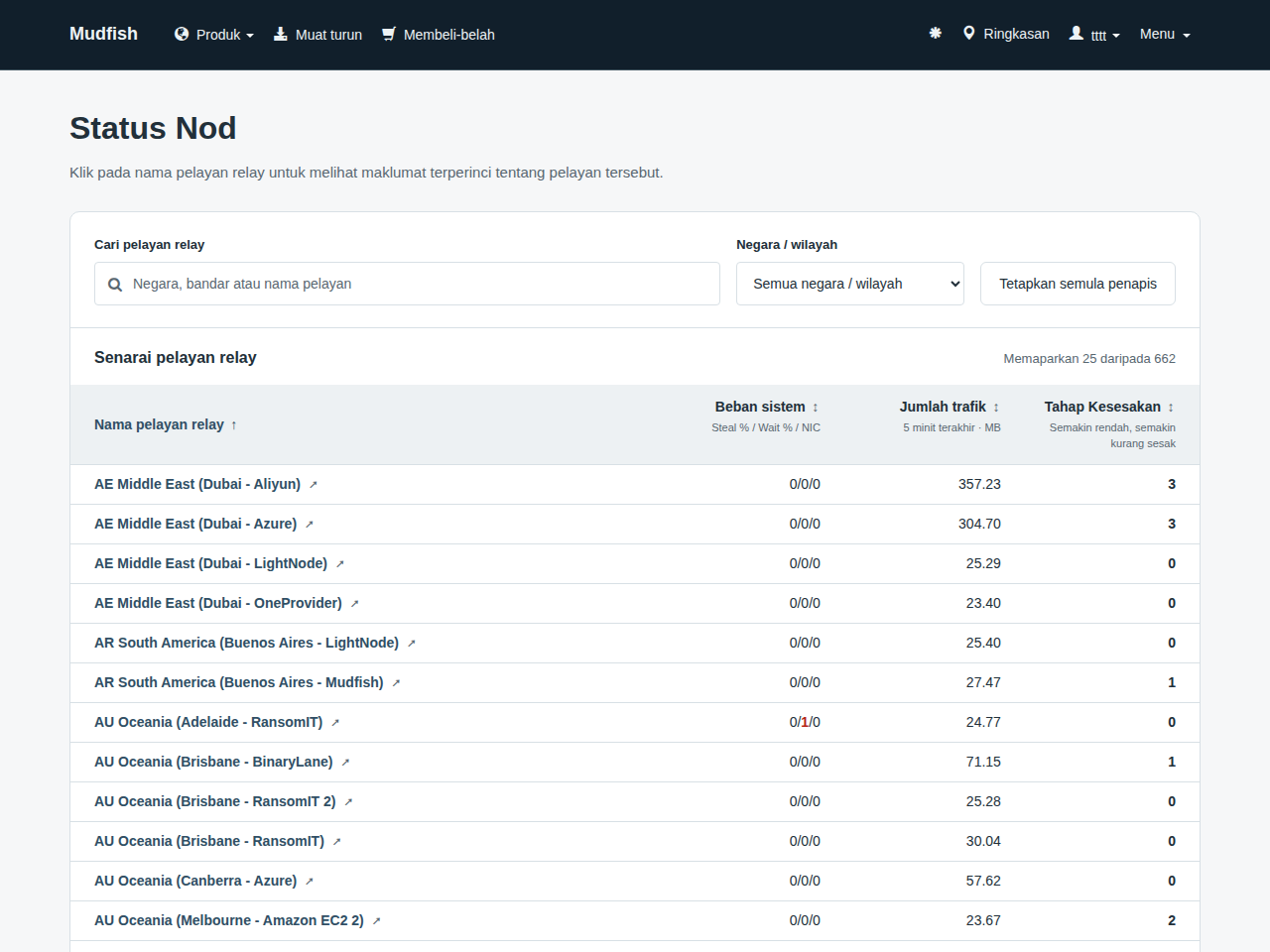Open external link icon for Dubai - Aliyun
The image size is (1270, 952).
tap(313, 485)
